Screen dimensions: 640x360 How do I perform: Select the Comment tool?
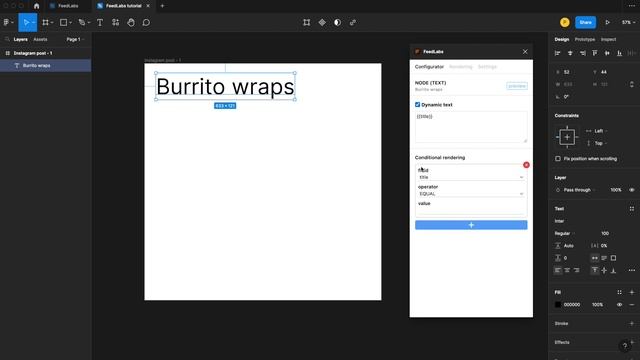[x=146, y=22]
